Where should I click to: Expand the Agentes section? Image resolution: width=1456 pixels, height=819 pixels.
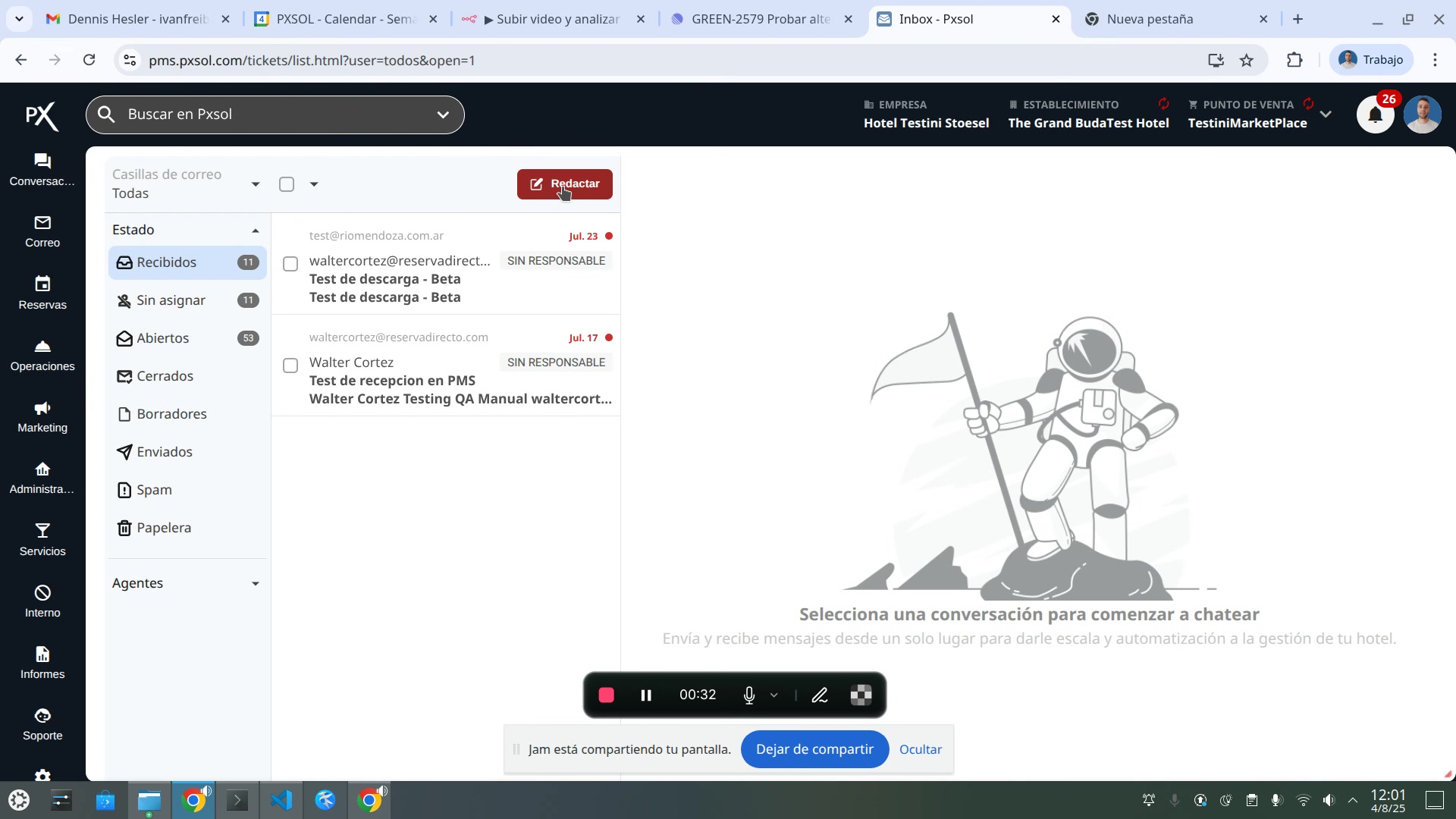[255, 584]
